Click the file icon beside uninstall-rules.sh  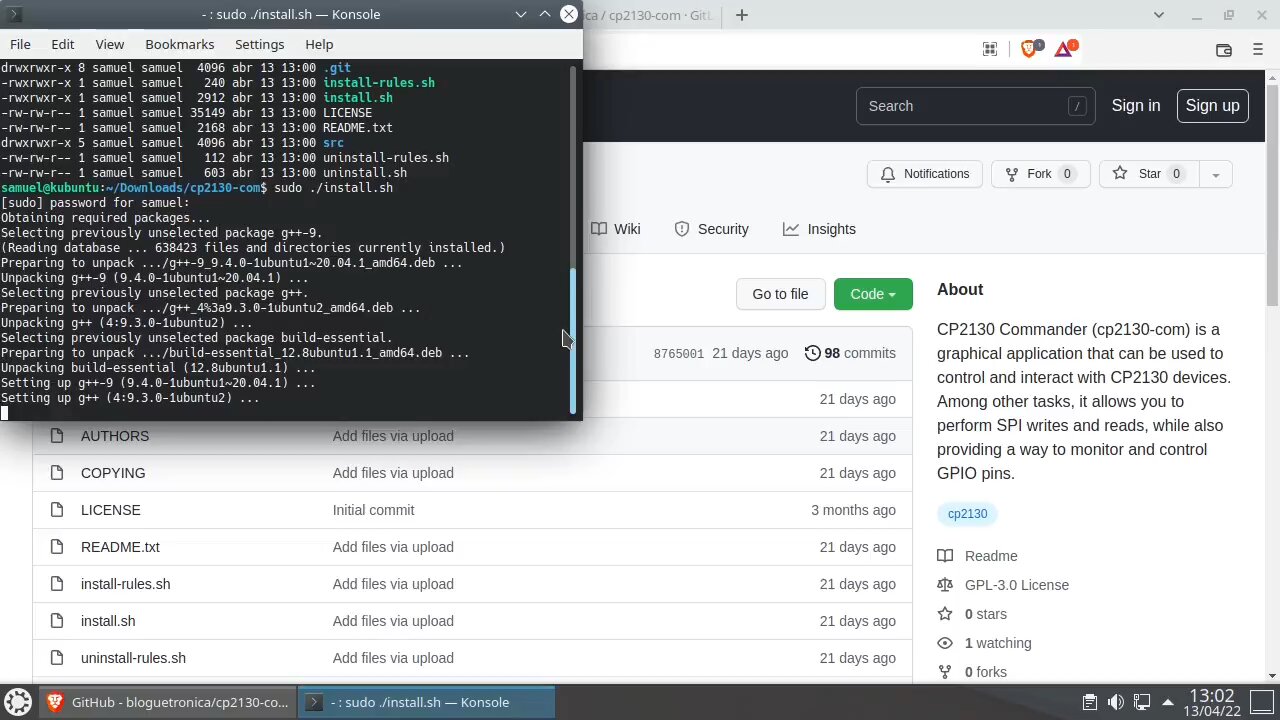(56, 658)
